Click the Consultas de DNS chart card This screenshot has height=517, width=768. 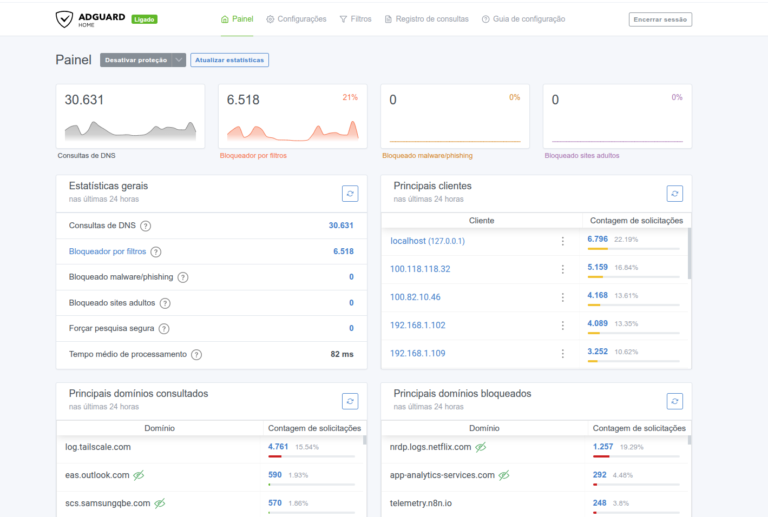tap(130, 117)
